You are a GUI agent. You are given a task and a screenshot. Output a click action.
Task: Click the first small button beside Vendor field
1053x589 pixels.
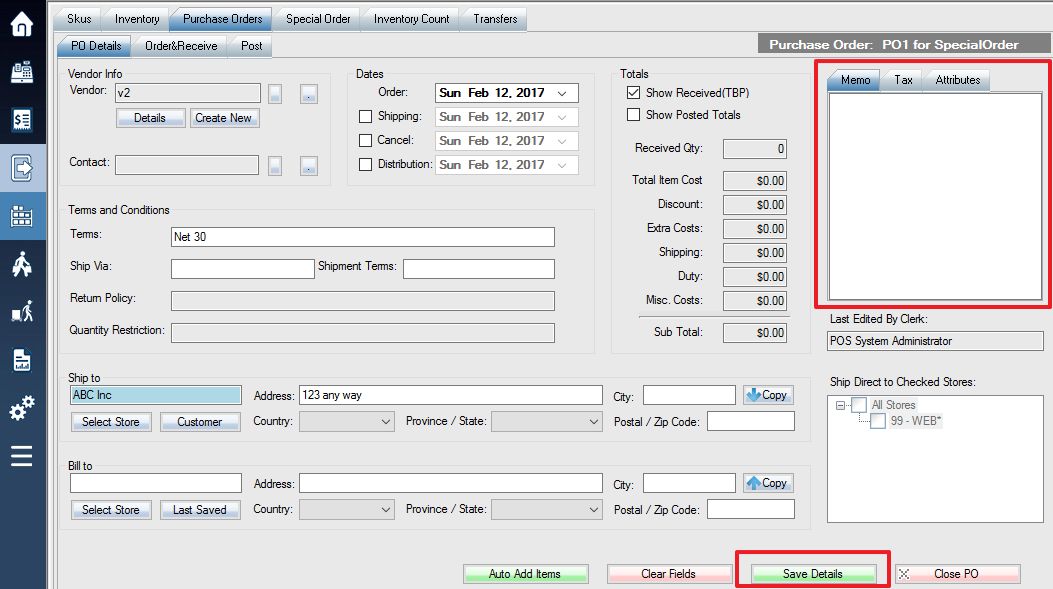pos(275,93)
